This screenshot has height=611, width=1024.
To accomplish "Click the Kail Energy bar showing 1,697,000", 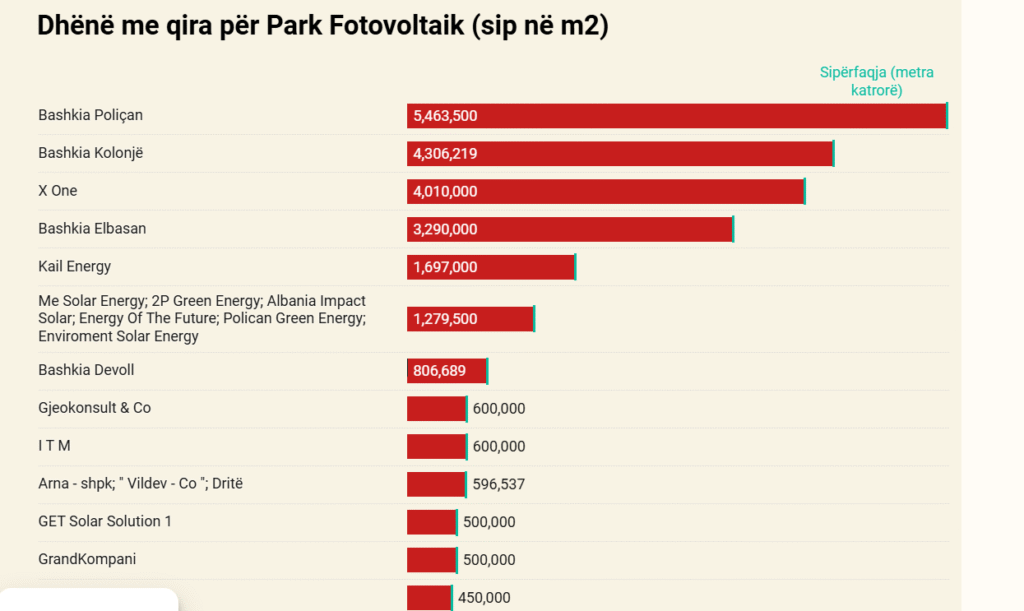I will (x=491, y=267).
